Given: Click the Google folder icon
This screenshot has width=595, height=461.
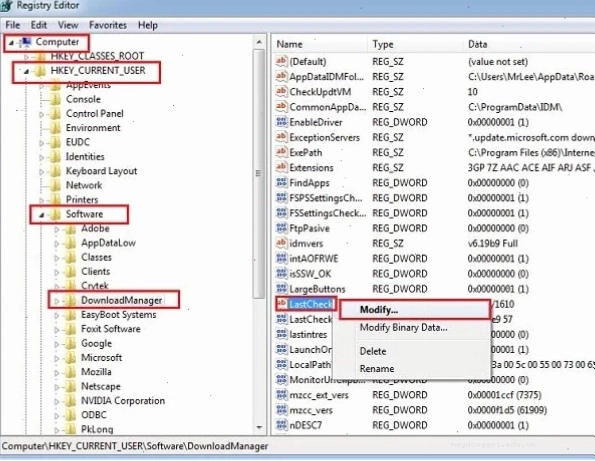Looking at the screenshot, I should click(71, 344).
